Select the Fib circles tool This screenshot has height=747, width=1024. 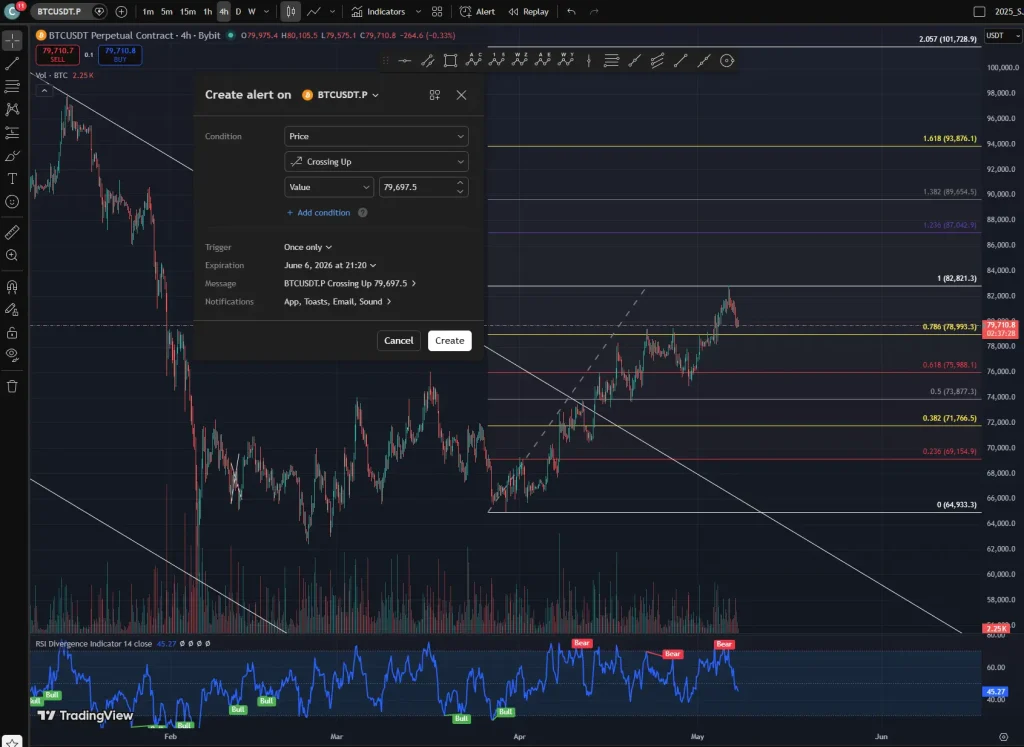[727, 61]
